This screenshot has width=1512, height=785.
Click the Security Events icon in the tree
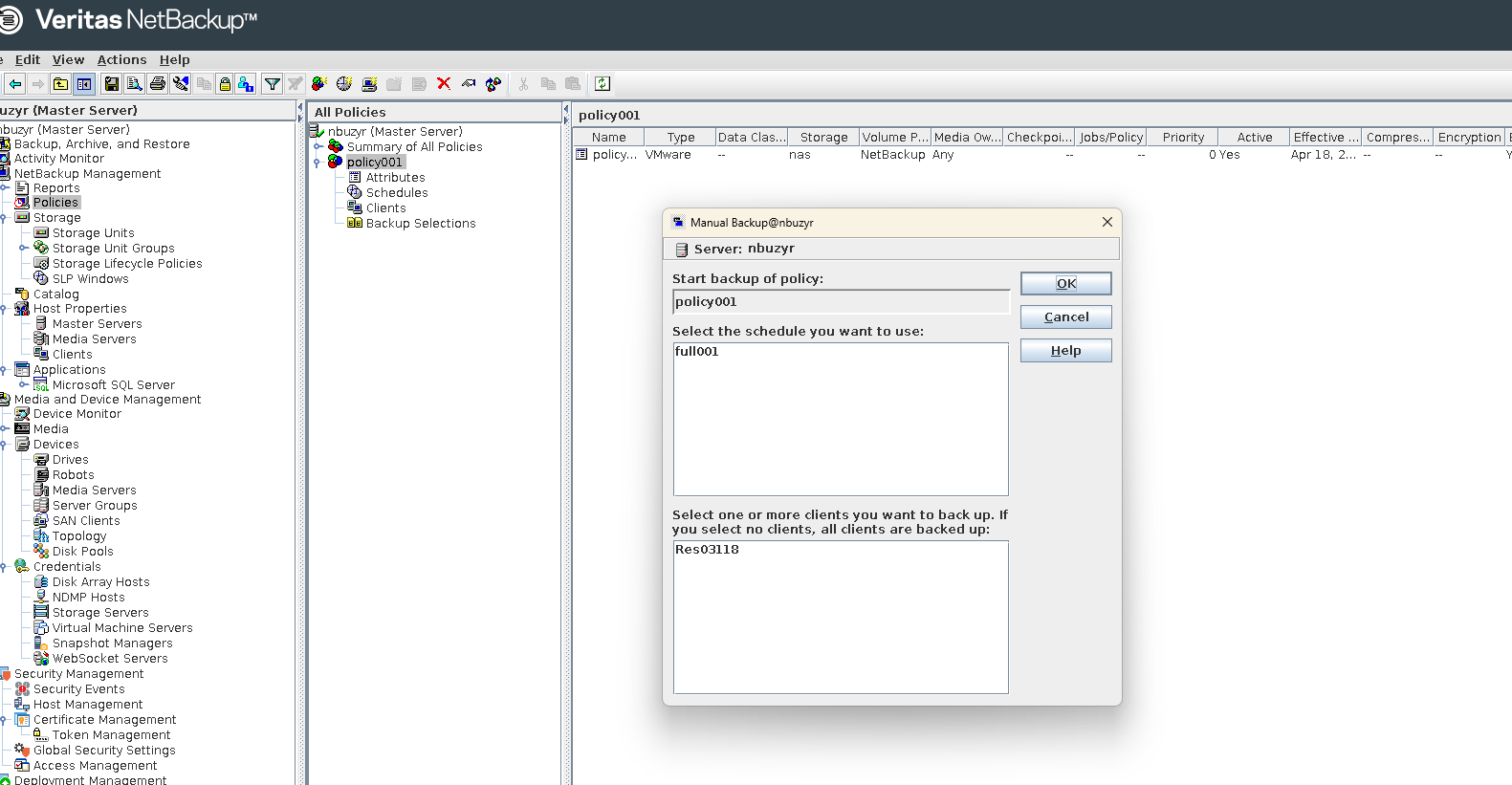pos(22,688)
